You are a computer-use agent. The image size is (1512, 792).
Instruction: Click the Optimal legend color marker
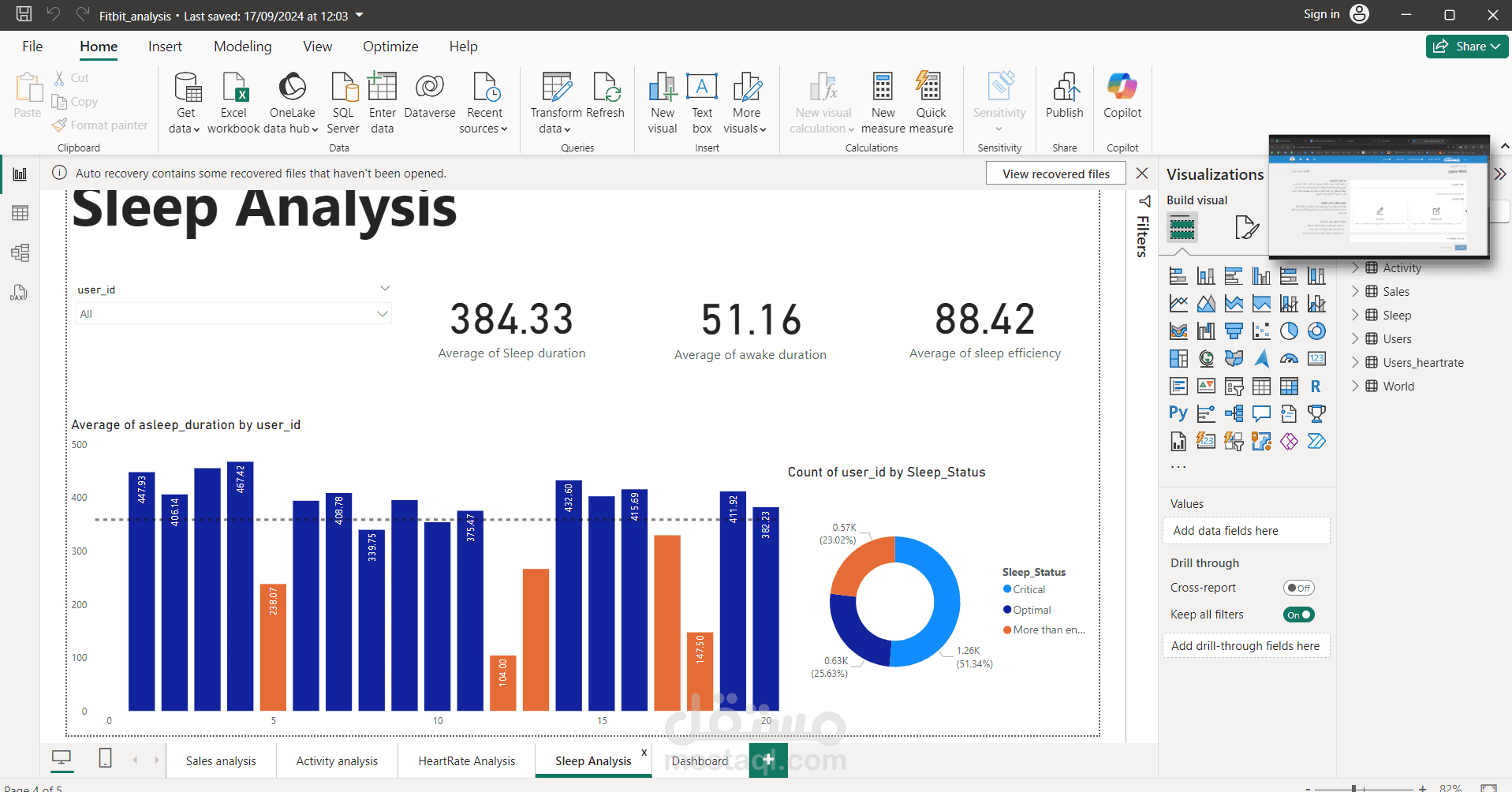(1007, 610)
